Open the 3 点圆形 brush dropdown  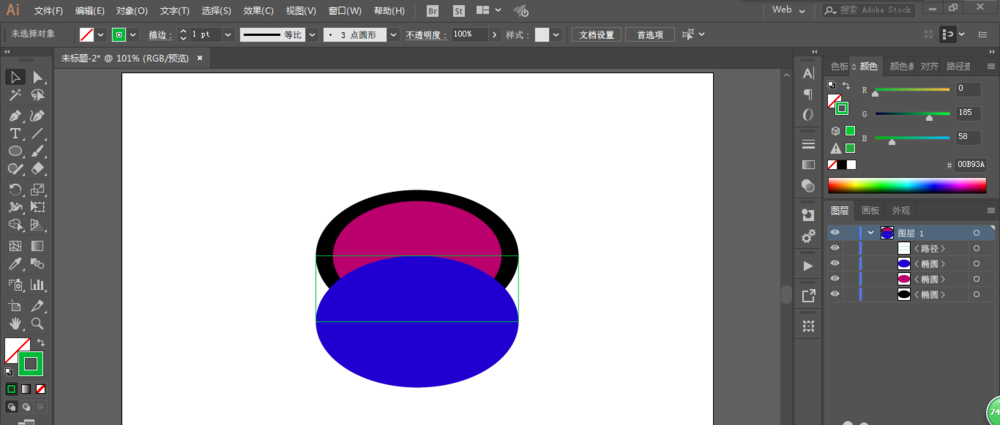[x=393, y=34]
